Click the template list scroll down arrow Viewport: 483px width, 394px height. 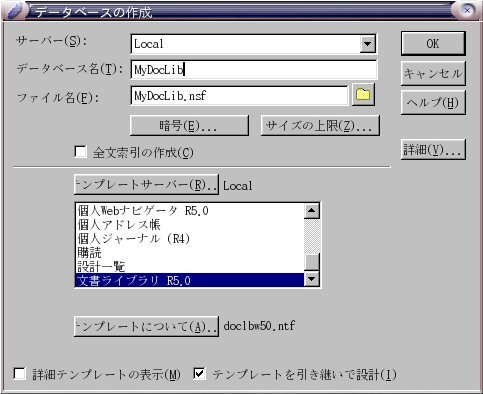coord(312,279)
